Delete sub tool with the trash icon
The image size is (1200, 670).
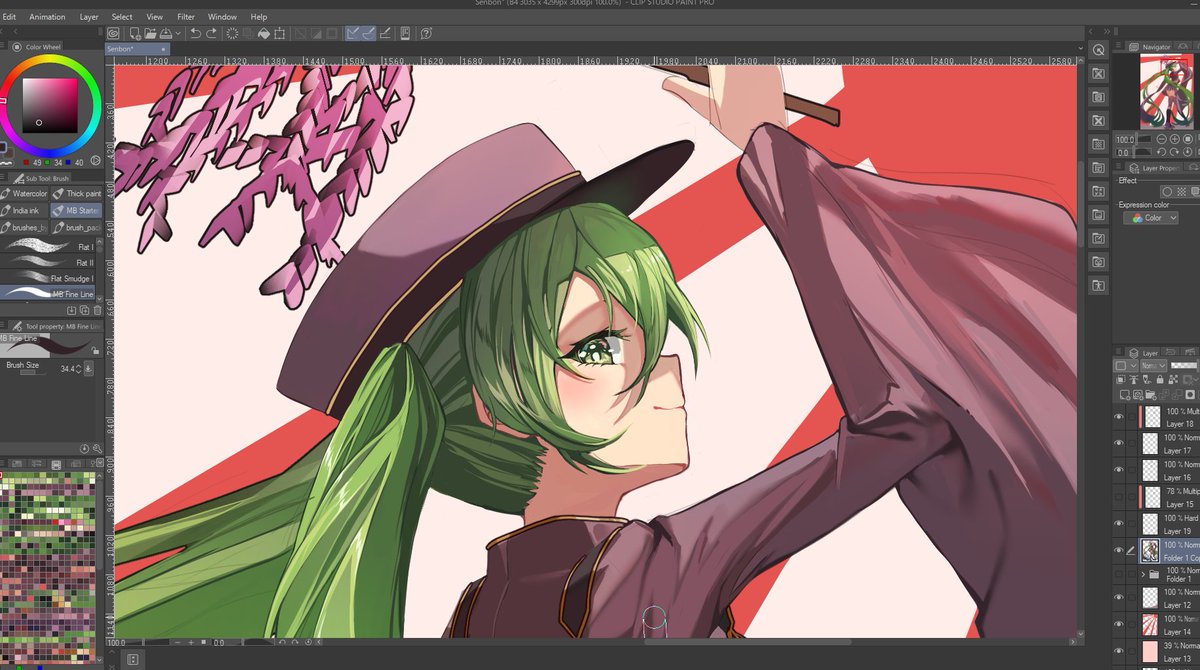pos(97,310)
